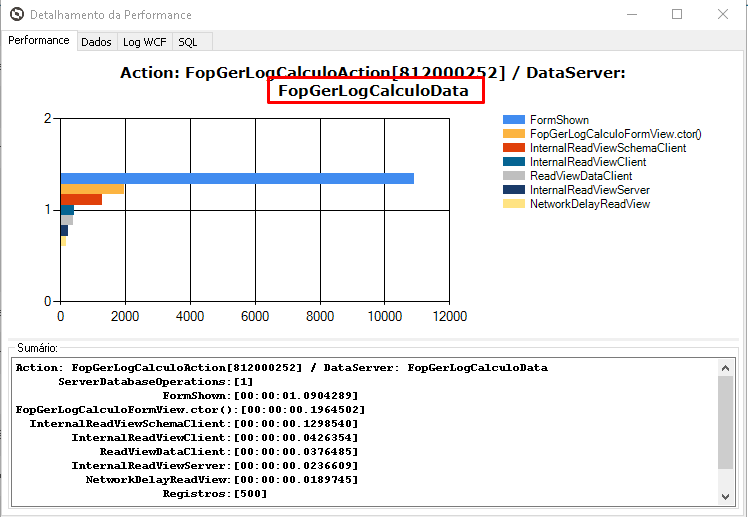Select the FormShown legend label

pos(560,120)
